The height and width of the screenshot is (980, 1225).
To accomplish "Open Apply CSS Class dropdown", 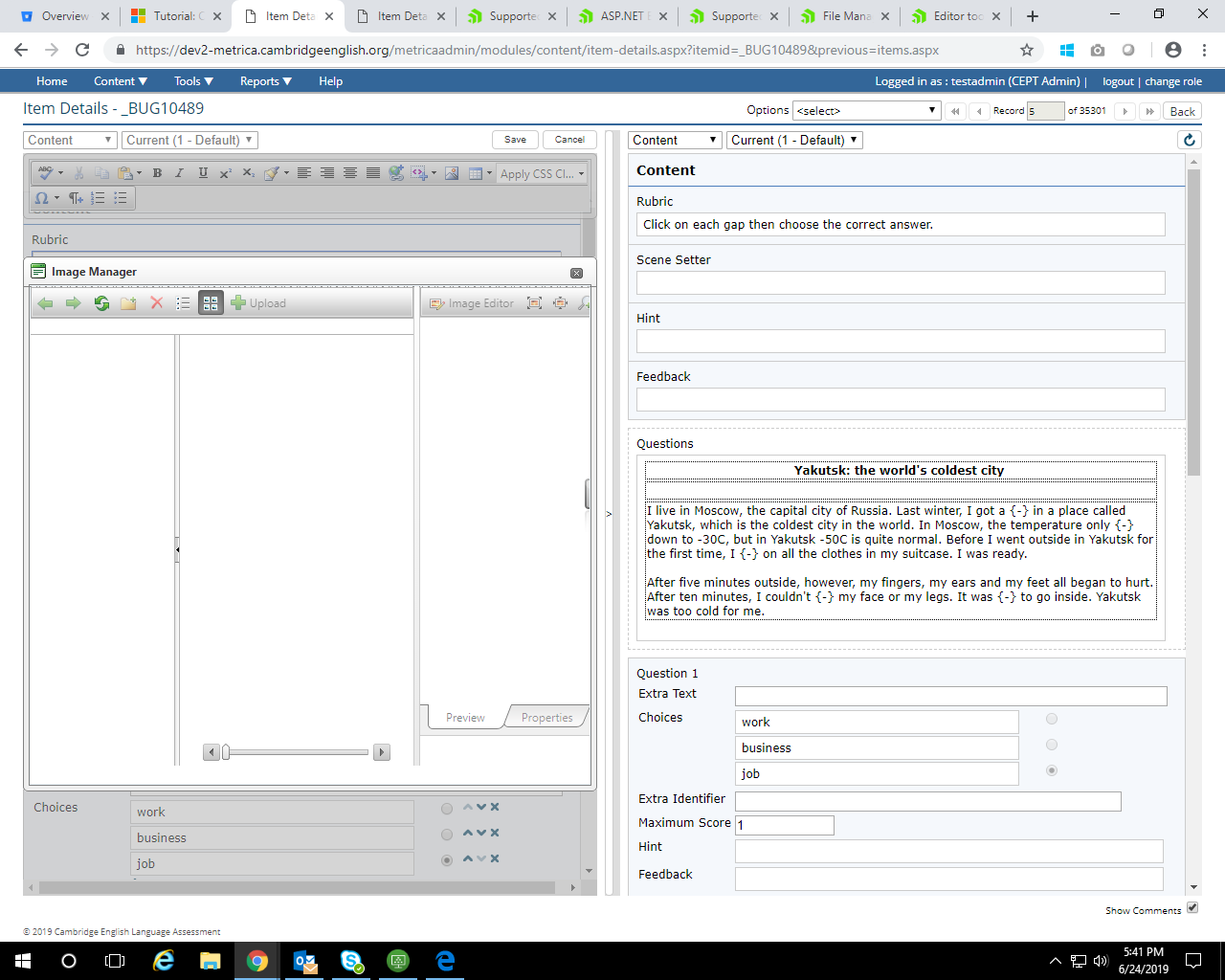I will click(x=542, y=173).
